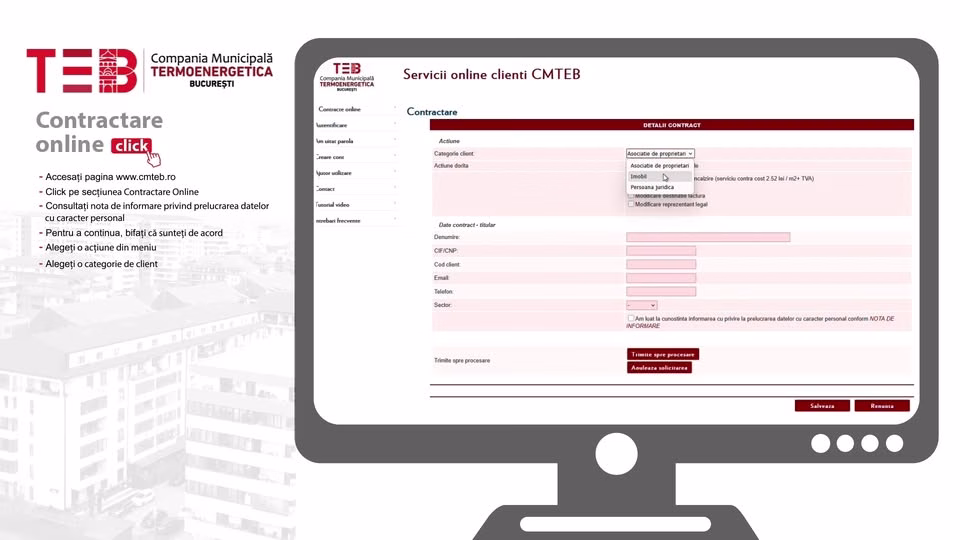The width and height of the screenshot is (960, 540).
Task: Click the Renunta button
Action: click(x=882, y=406)
